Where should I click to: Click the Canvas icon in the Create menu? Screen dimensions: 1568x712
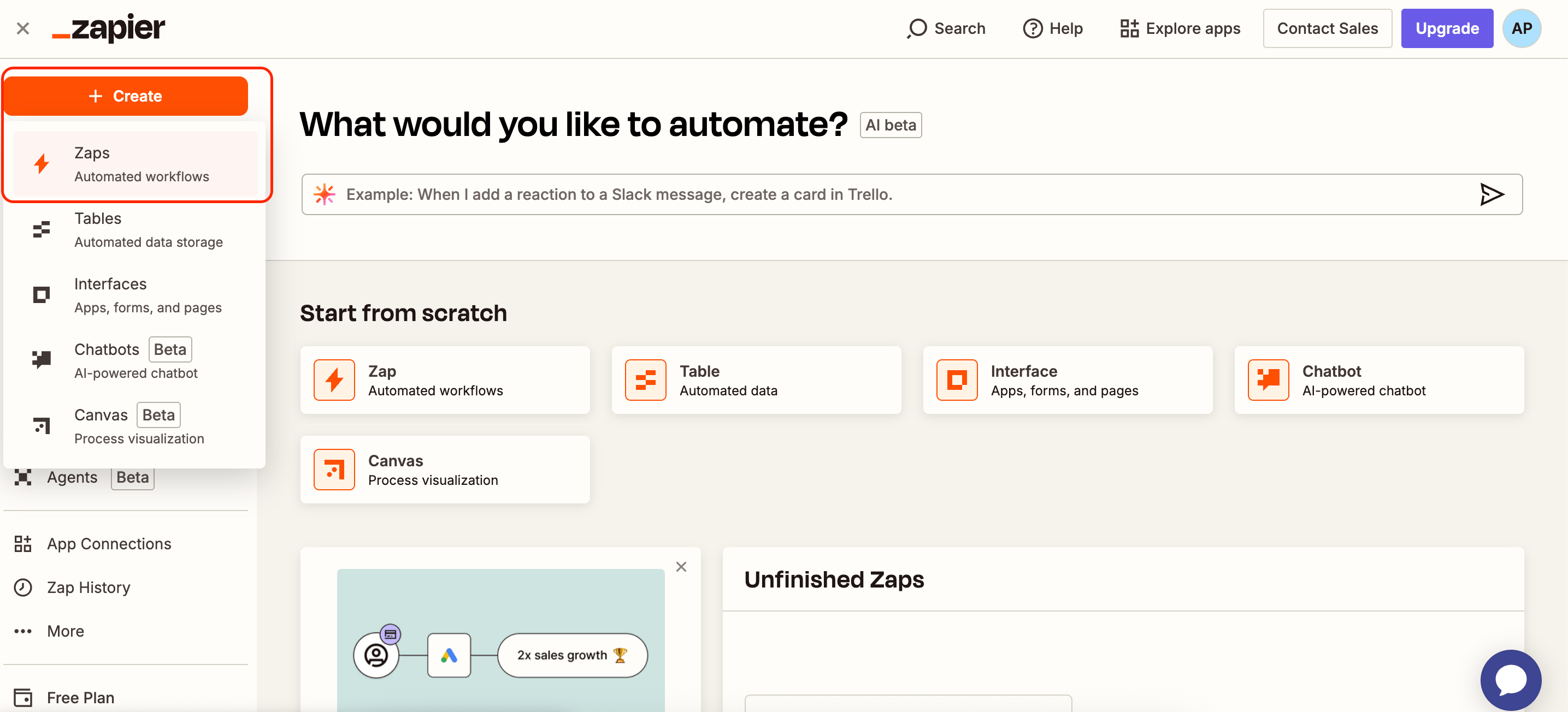(x=42, y=426)
